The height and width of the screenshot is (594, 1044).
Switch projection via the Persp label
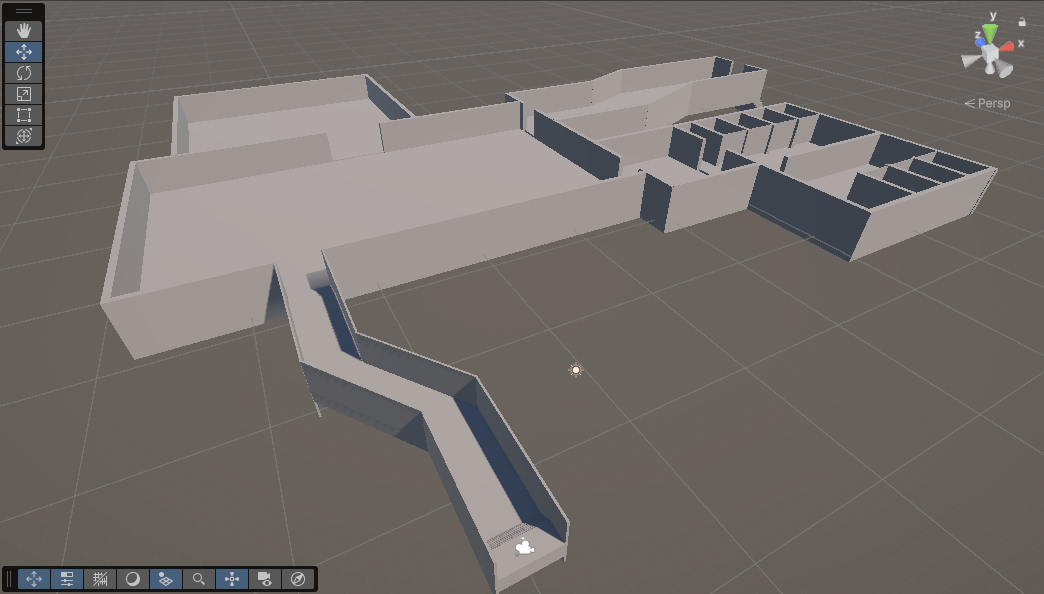pyautogui.click(x=987, y=103)
